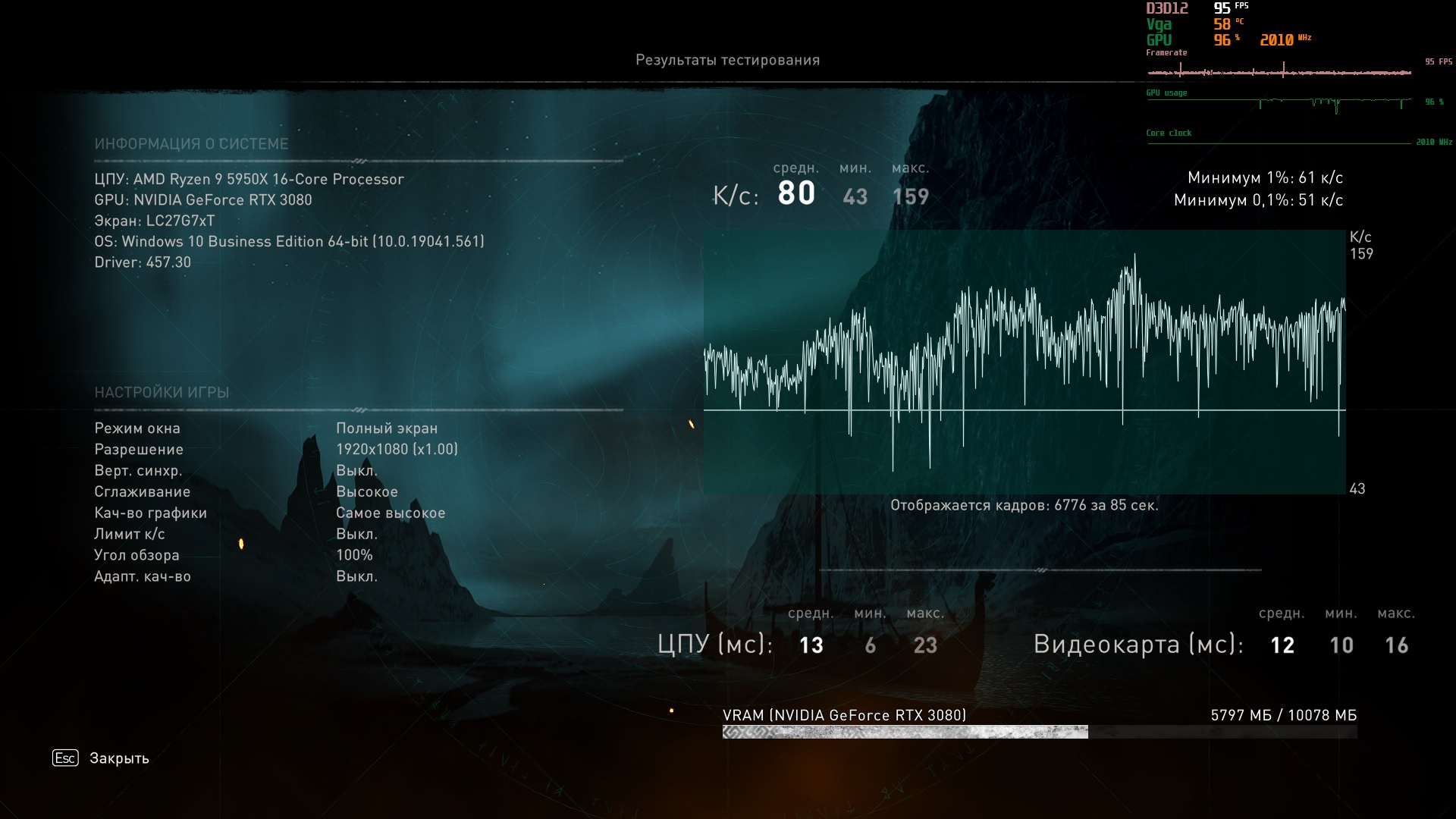The image size is (1456, 819).
Task: Click the average FPS value 80
Action: pyautogui.click(x=796, y=193)
